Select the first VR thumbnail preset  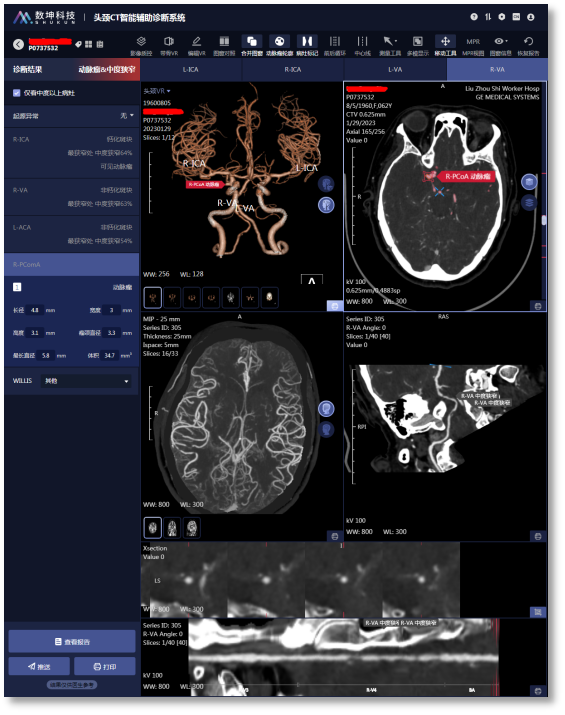(153, 298)
